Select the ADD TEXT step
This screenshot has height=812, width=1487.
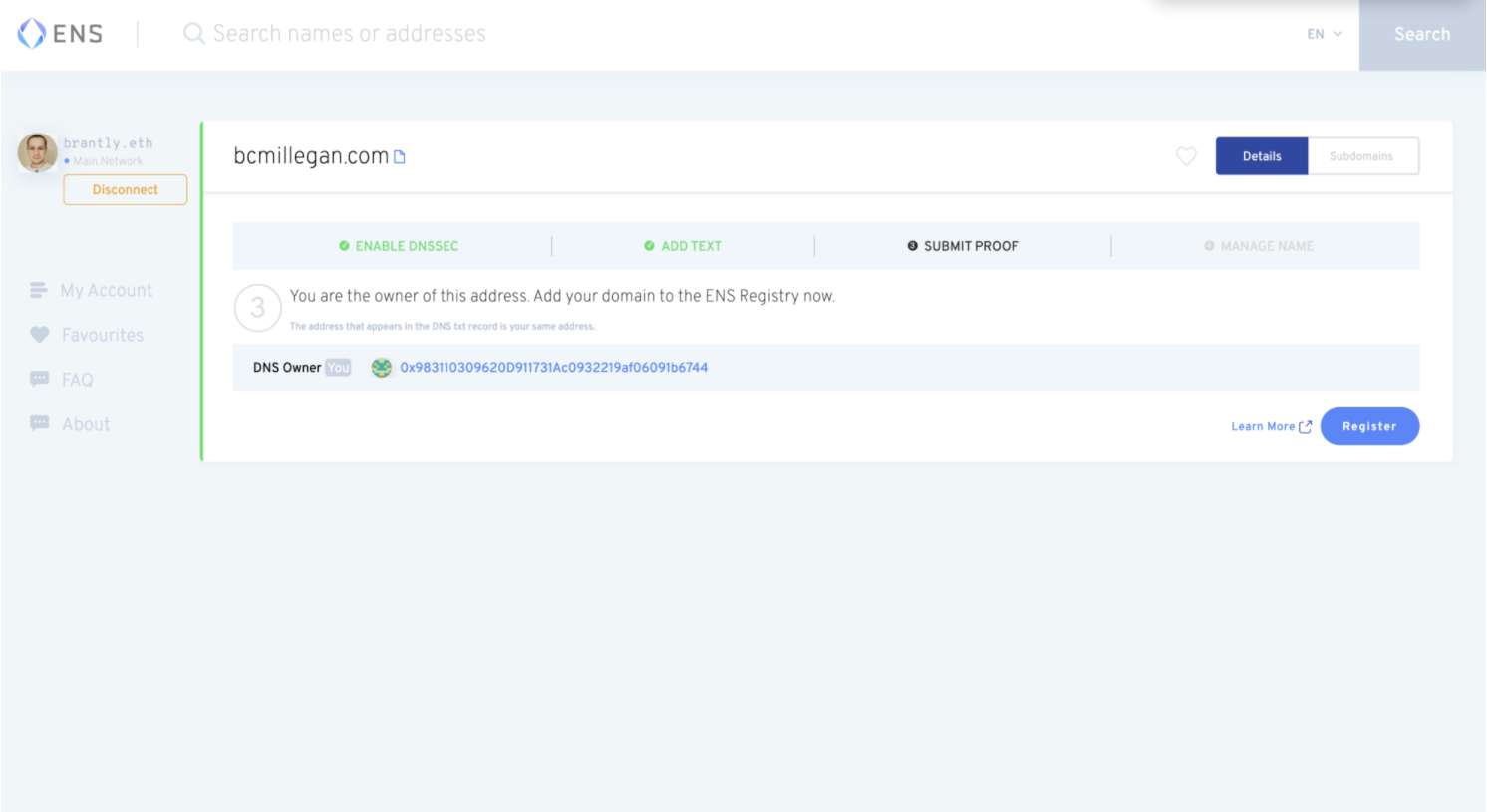[691, 246]
